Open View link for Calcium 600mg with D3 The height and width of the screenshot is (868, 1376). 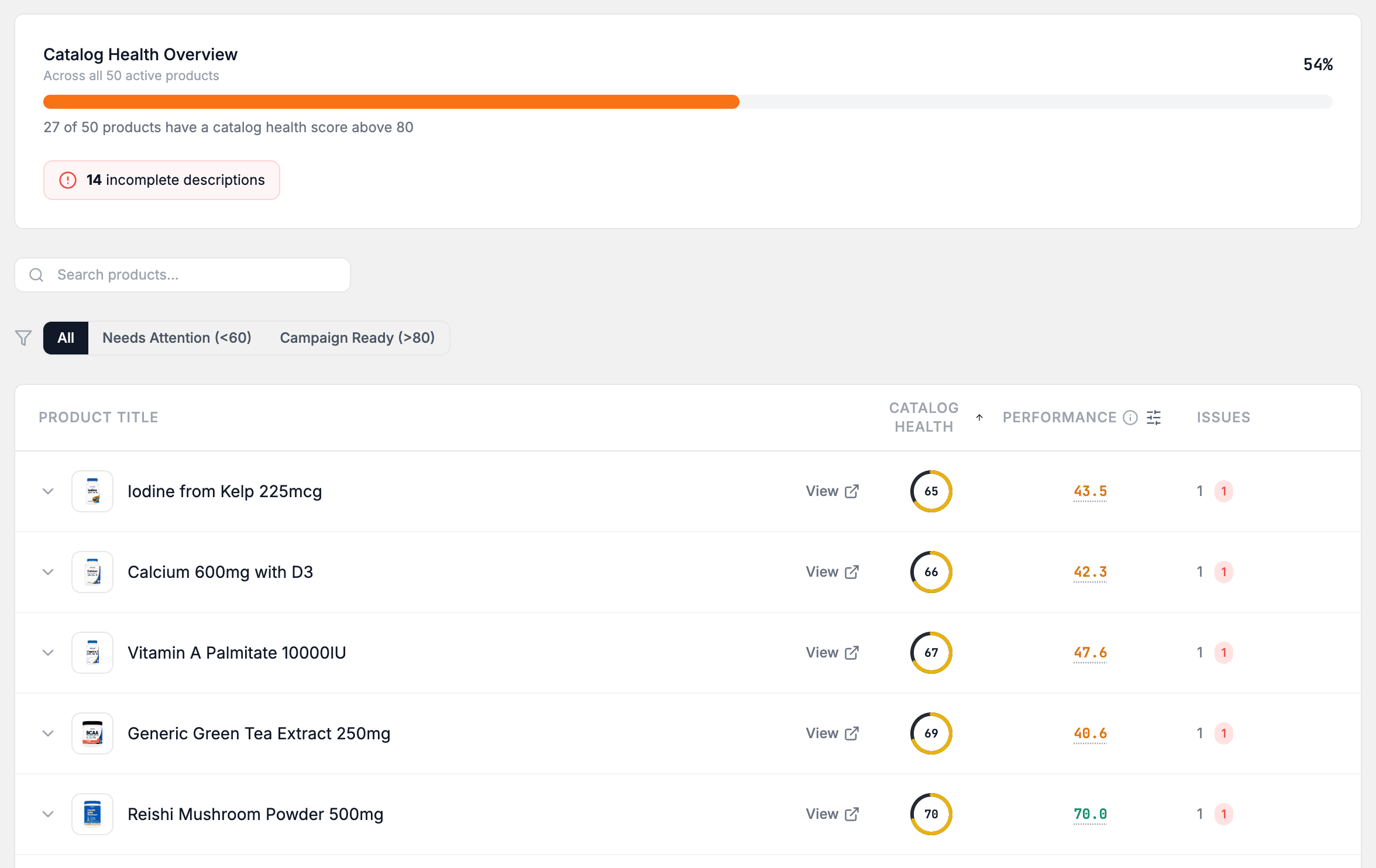click(832, 572)
